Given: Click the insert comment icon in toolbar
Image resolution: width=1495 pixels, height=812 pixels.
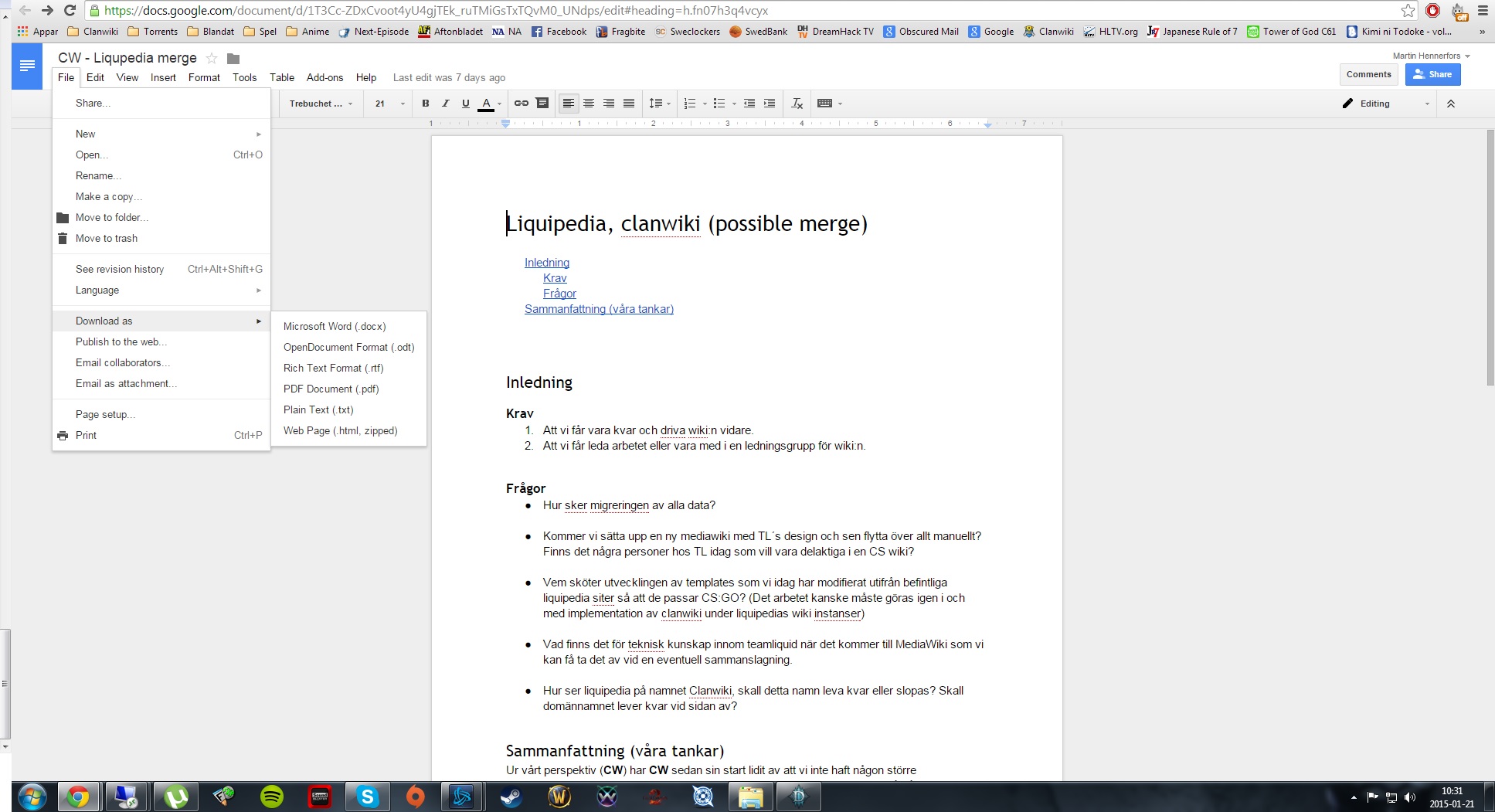Looking at the screenshot, I should [542, 104].
